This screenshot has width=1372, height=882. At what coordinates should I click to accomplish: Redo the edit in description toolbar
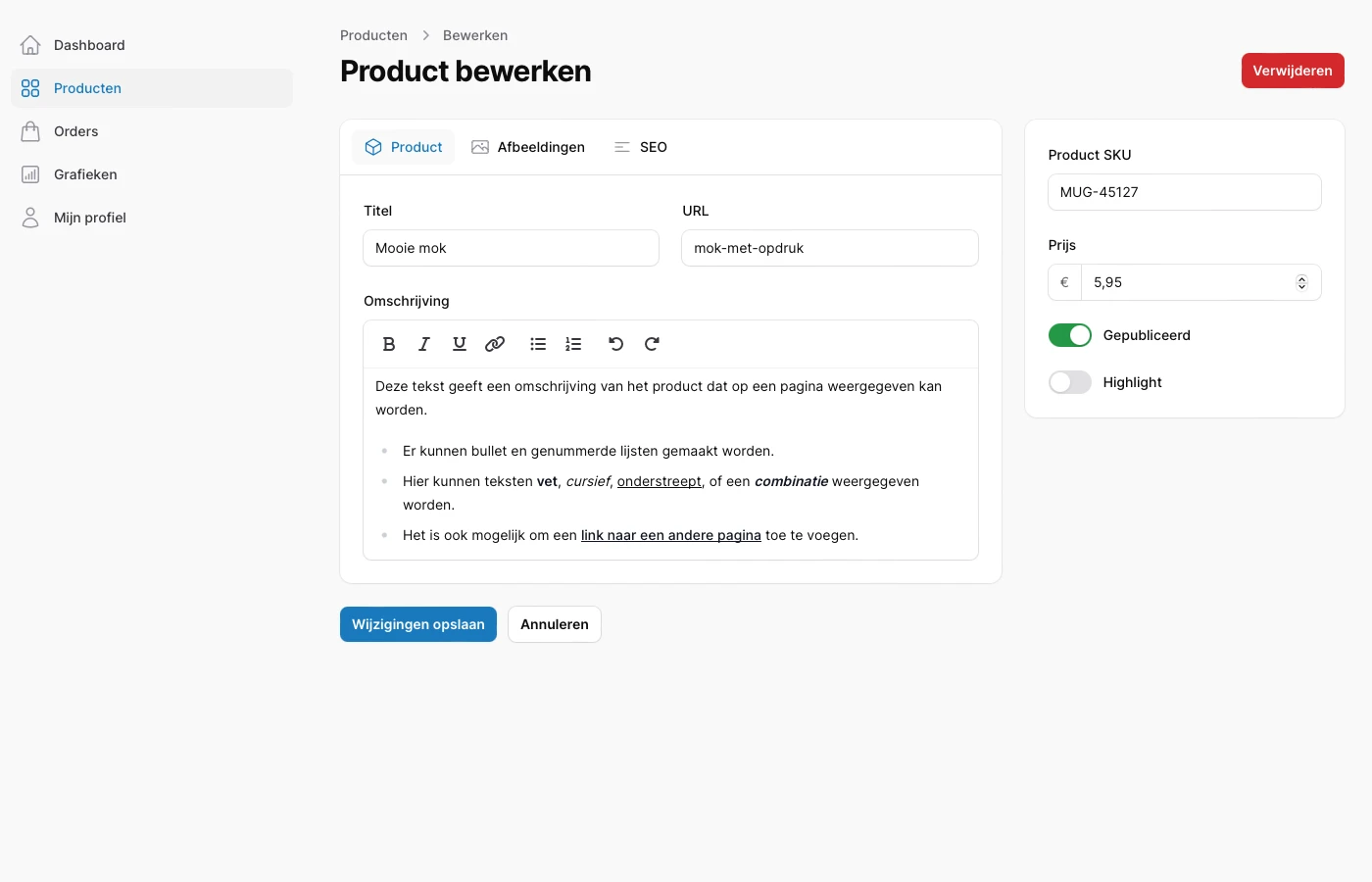click(652, 344)
